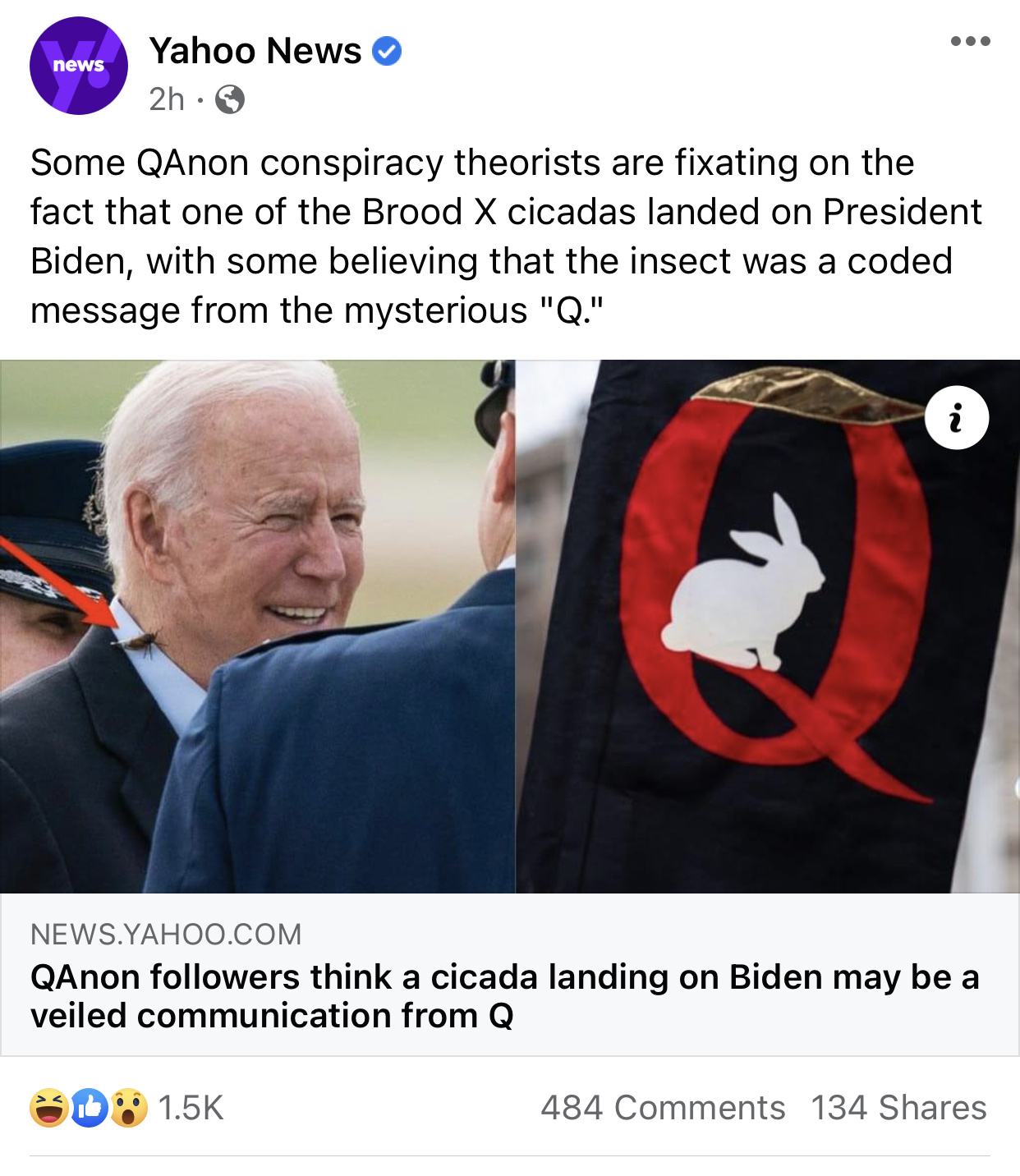Open the Yahoo News page name link
This screenshot has width=1020, height=1176.
coord(255,51)
